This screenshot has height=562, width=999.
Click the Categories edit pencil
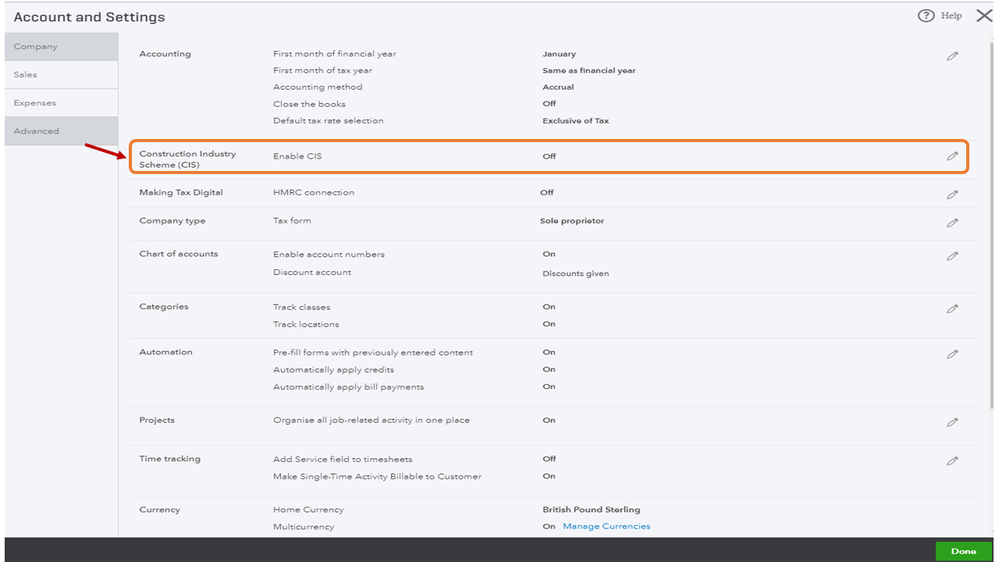[952, 310]
